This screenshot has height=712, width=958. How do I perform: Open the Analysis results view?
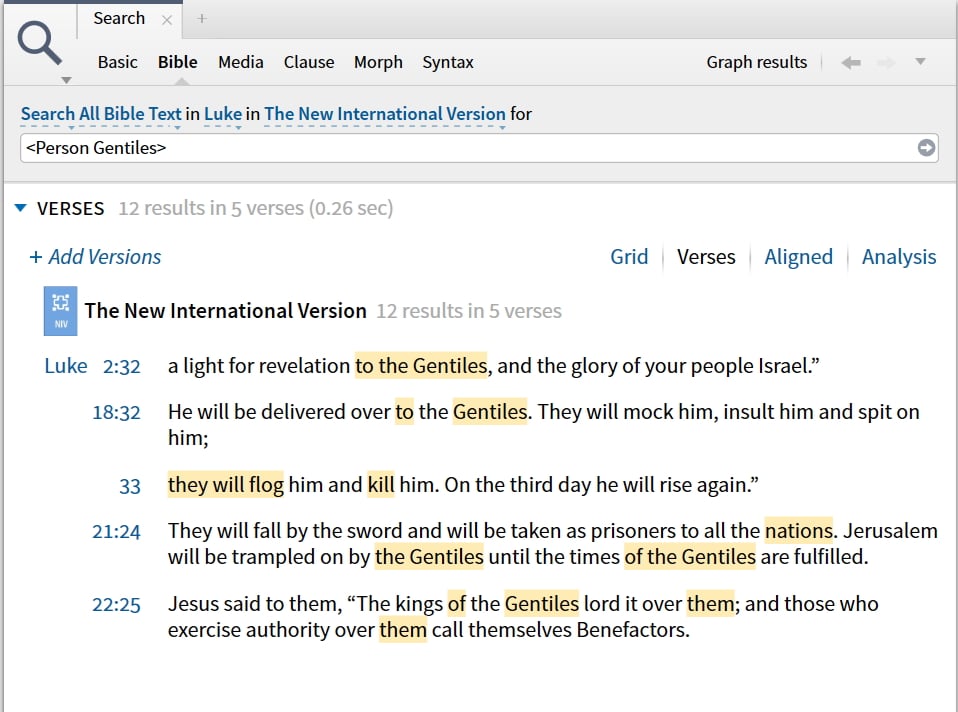coord(899,257)
